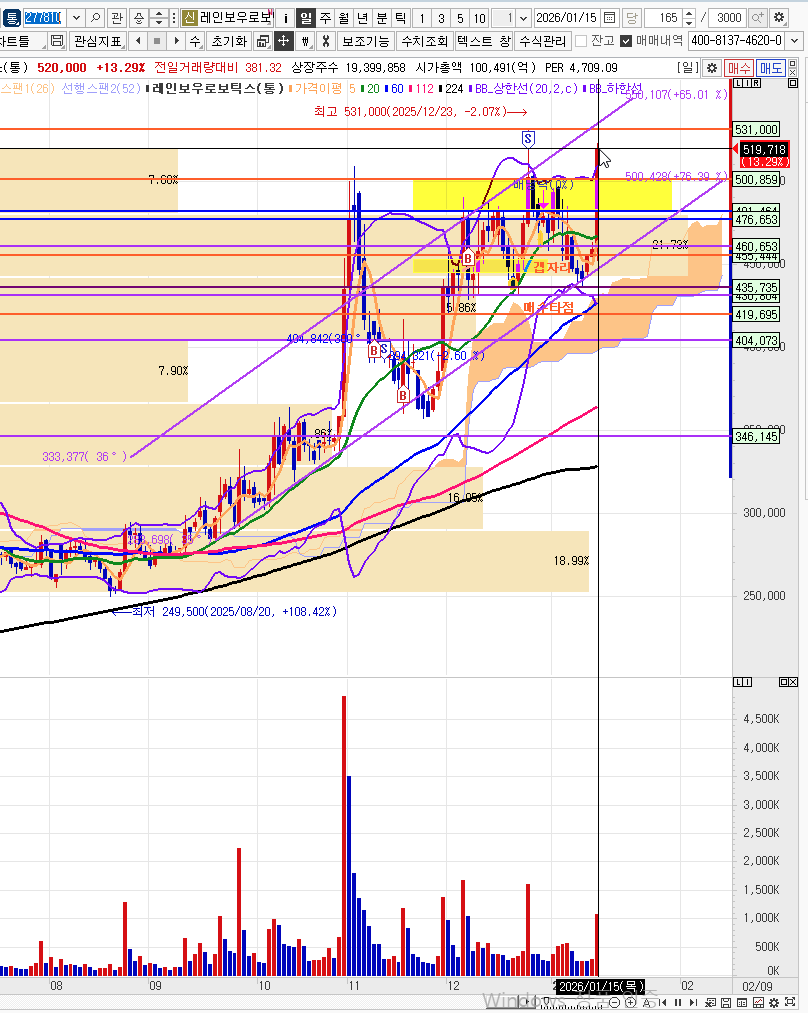Select the crosshair cursor tool
The height and width of the screenshot is (1013, 808).
pyautogui.click(x=284, y=41)
